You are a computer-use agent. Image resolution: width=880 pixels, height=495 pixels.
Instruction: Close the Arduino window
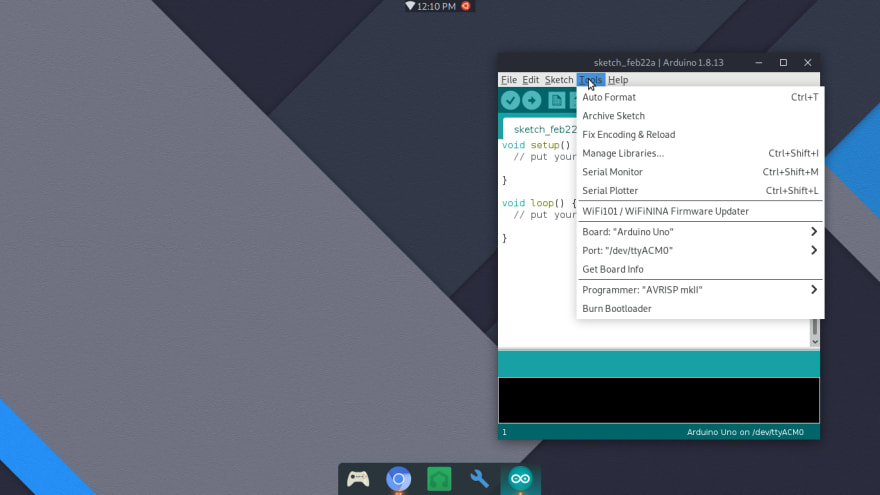pyautogui.click(x=808, y=62)
